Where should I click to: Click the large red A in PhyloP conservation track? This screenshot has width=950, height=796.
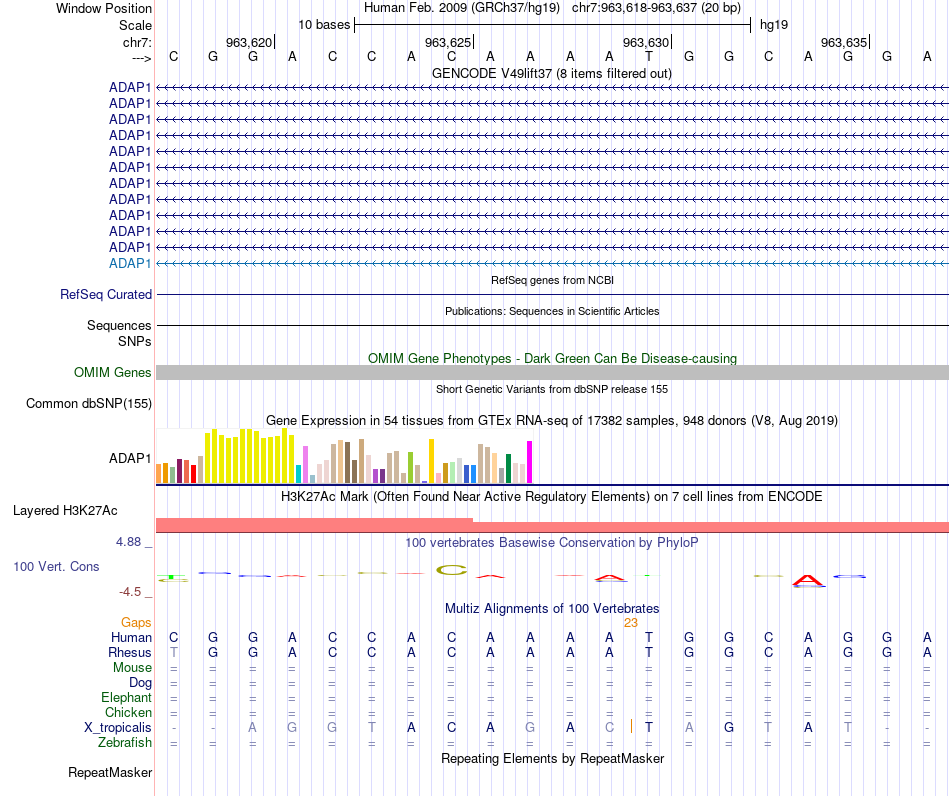(x=808, y=581)
